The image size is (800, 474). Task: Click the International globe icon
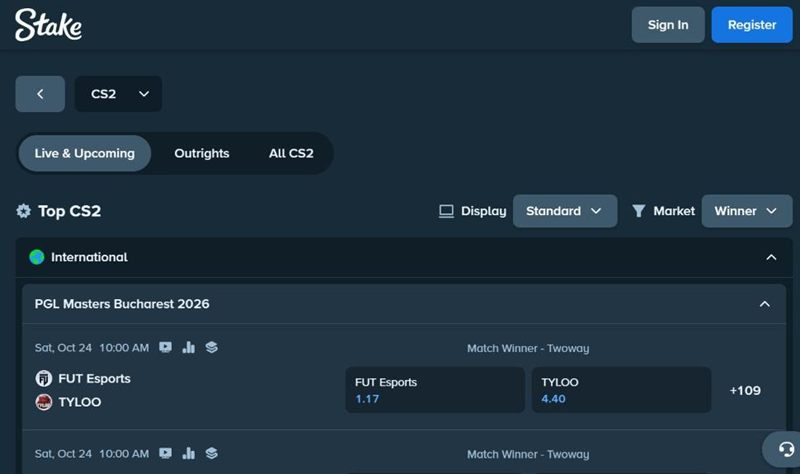pyautogui.click(x=37, y=257)
